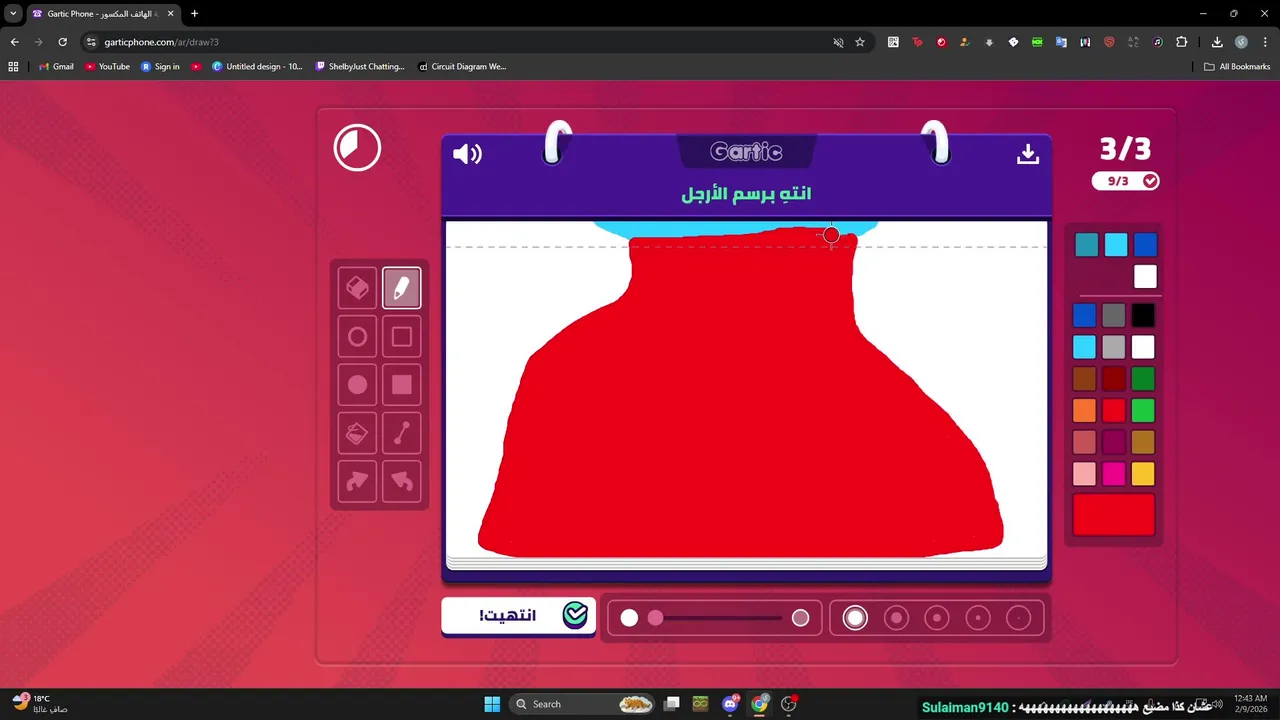The width and height of the screenshot is (1280, 720).
Task: Pick the hot pink color swatch
Action: [x=1114, y=474]
